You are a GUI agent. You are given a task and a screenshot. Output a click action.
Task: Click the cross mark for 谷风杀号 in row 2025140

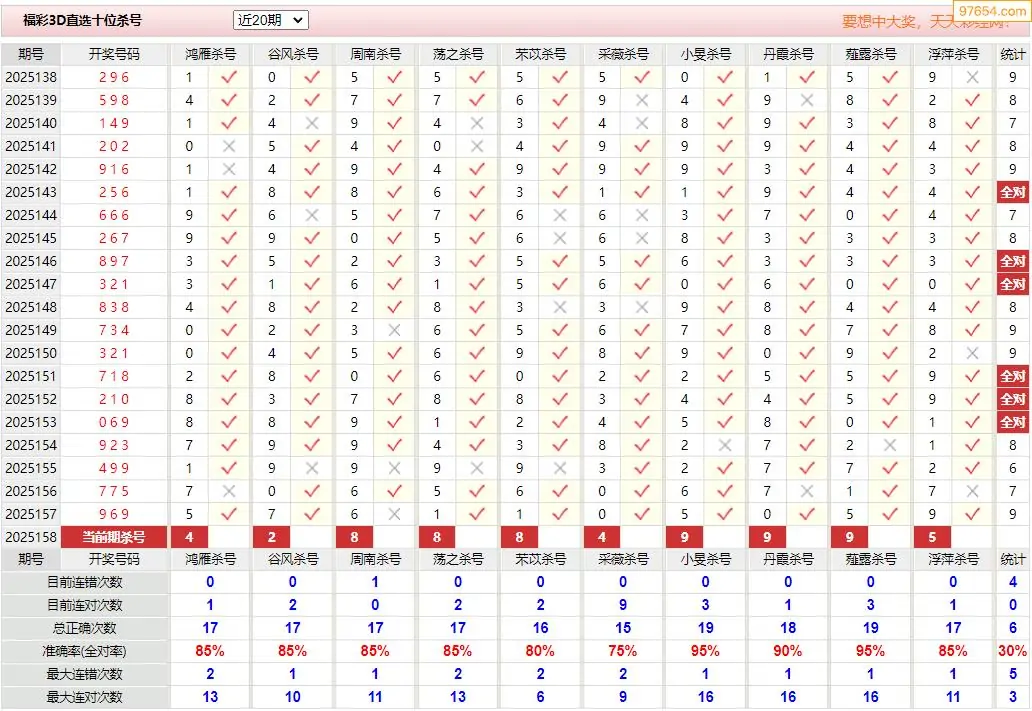[x=312, y=123]
